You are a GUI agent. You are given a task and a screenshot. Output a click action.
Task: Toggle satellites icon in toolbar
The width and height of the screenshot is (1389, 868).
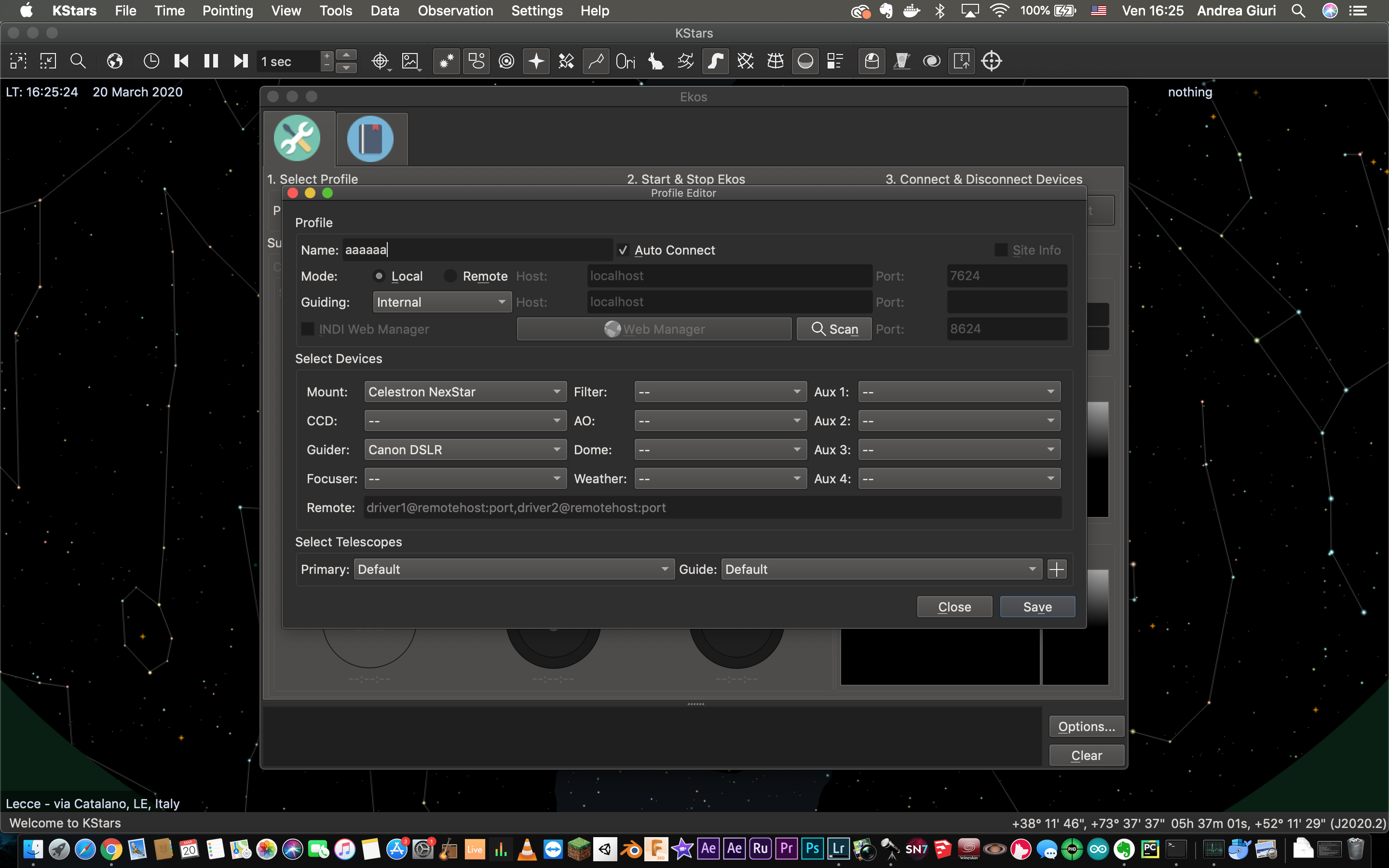(566, 61)
